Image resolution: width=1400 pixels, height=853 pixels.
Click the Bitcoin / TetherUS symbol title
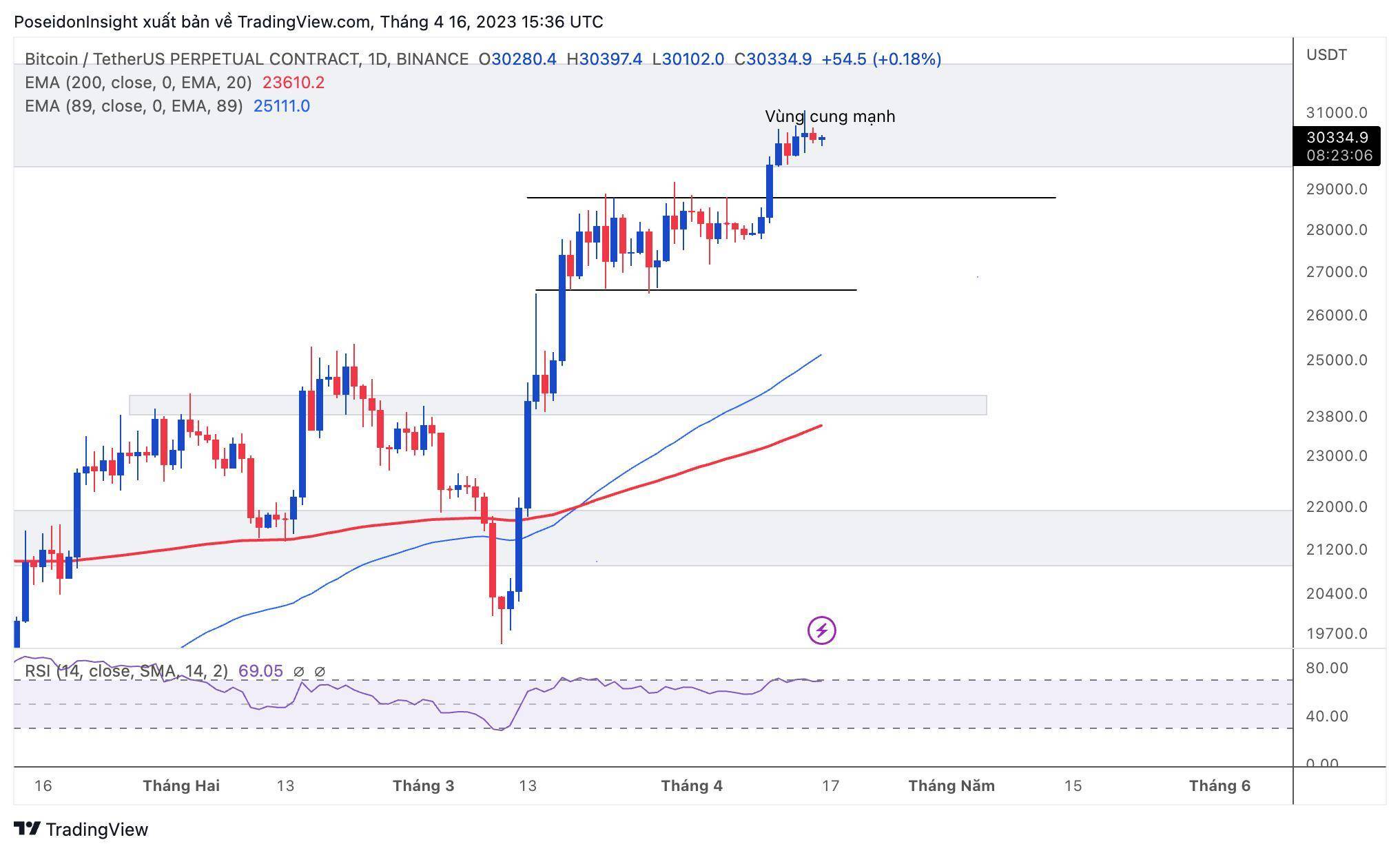click(x=247, y=59)
